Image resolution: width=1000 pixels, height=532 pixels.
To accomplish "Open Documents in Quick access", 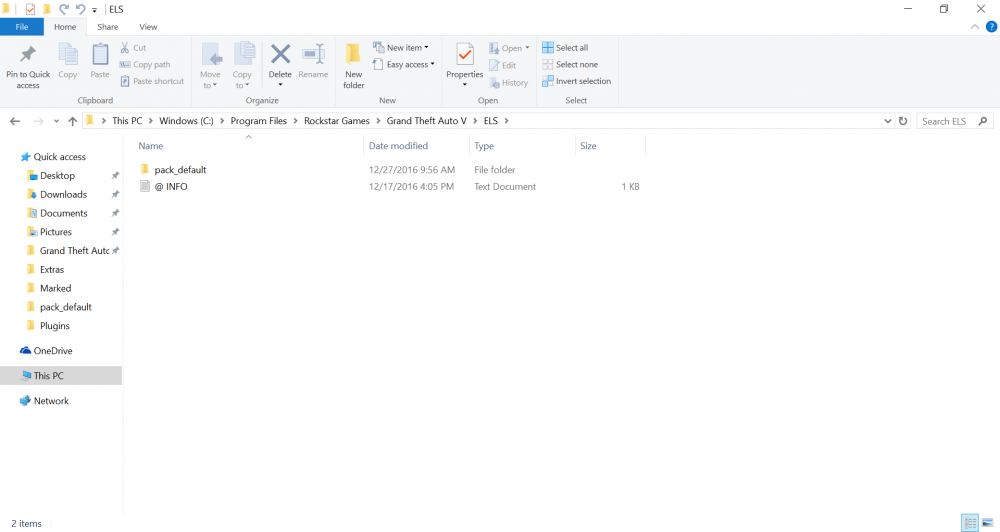I will (64, 213).
